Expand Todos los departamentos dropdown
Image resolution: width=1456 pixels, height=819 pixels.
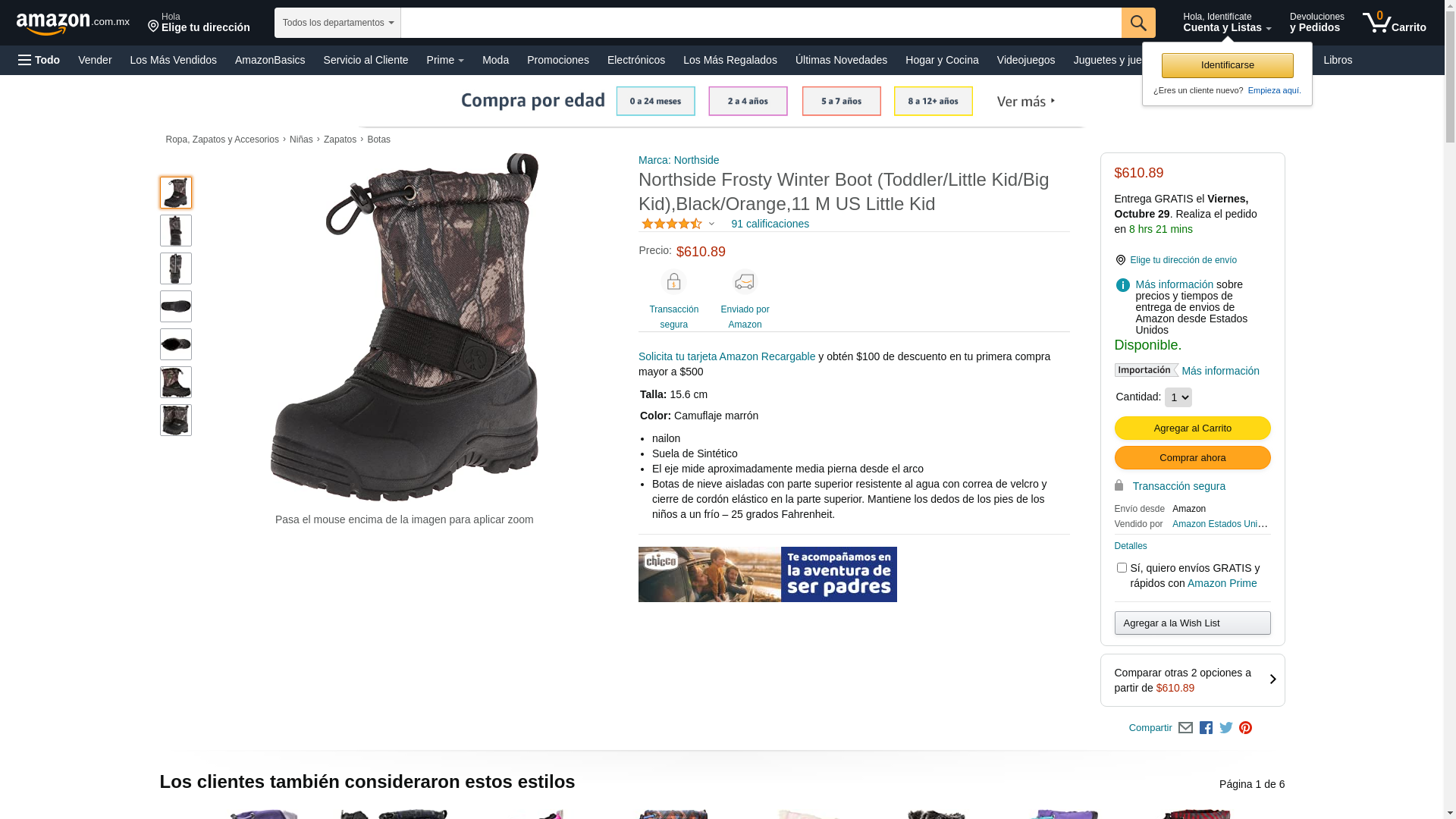tap(337, 23)
